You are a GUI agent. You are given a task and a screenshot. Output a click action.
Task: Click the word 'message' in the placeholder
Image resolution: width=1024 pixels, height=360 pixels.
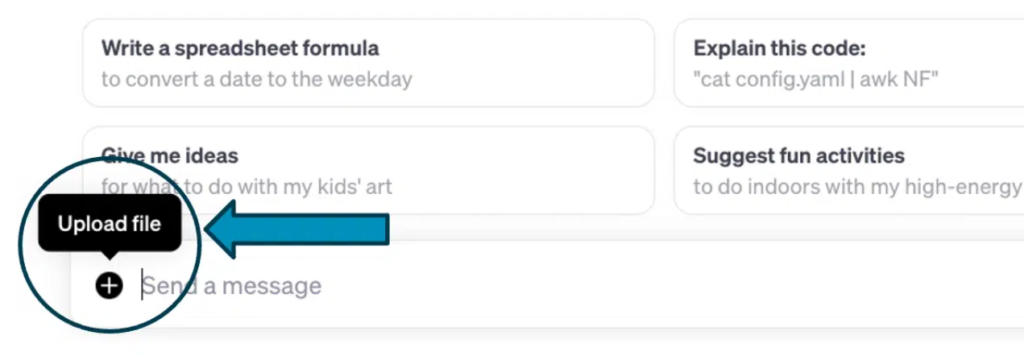278,286
